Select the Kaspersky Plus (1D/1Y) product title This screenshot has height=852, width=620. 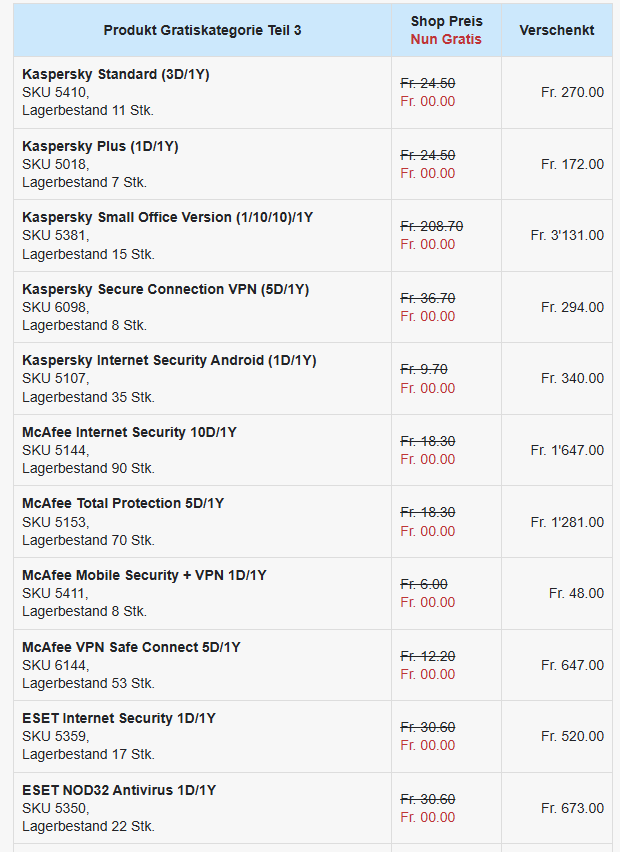pos(100,146)
